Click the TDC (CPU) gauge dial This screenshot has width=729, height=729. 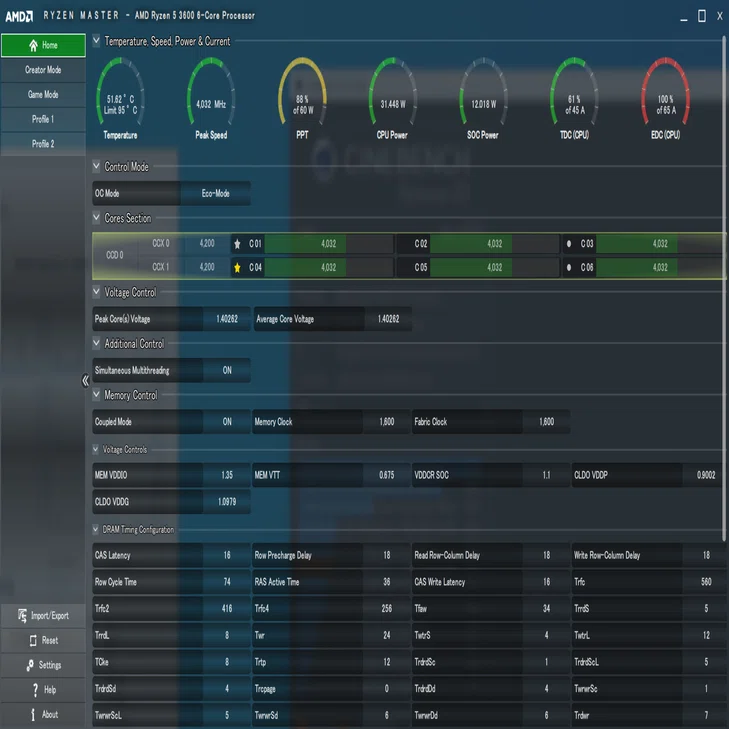coord(574,92)
